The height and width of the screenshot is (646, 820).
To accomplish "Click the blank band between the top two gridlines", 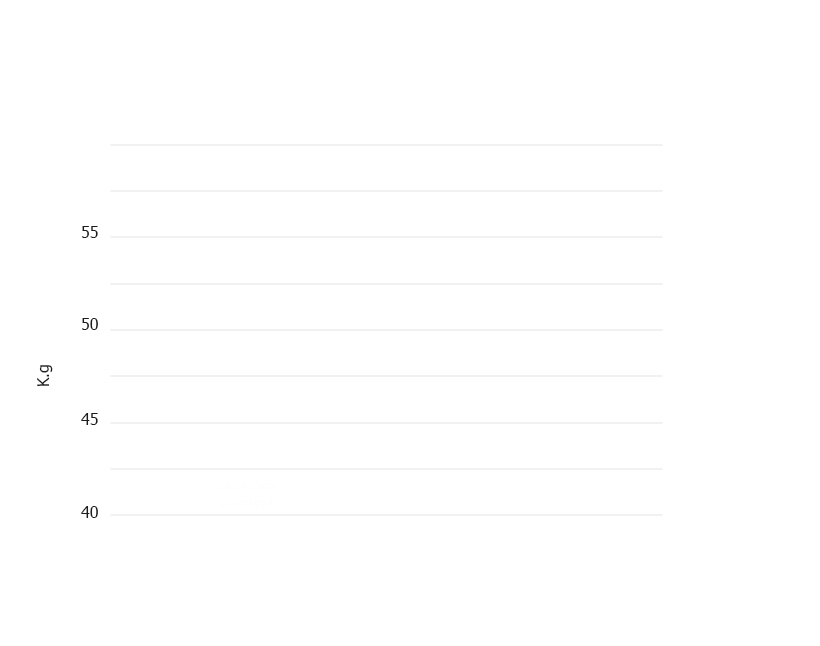I will tap(386, 167).
